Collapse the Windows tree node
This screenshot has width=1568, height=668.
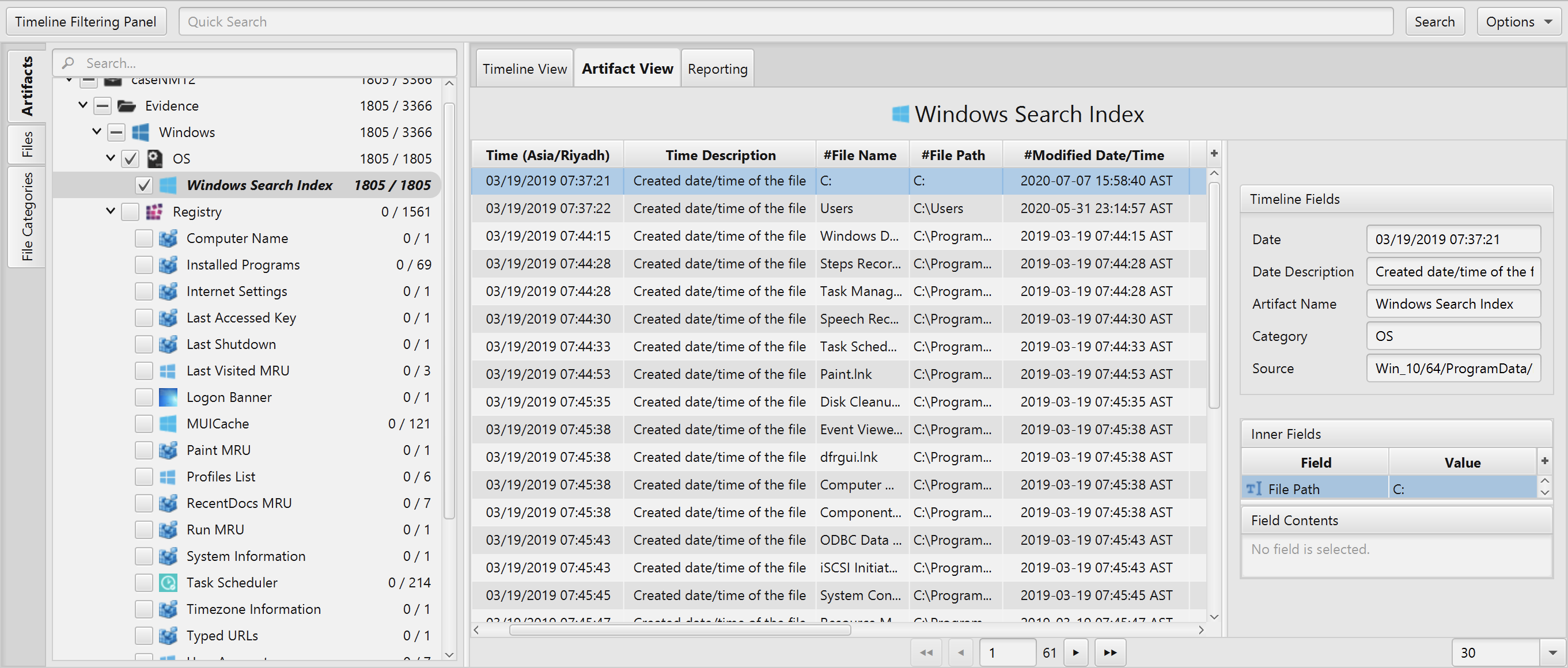tap(97, 131)
